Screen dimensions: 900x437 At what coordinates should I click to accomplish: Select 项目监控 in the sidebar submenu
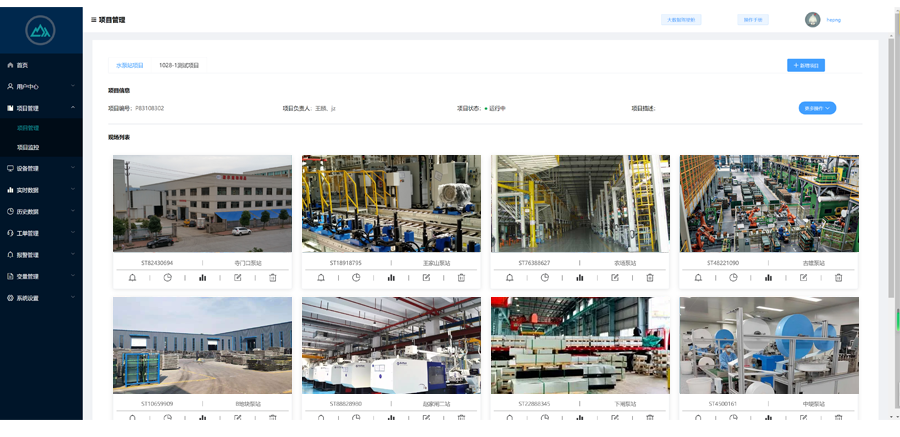[x=28, y=147]
